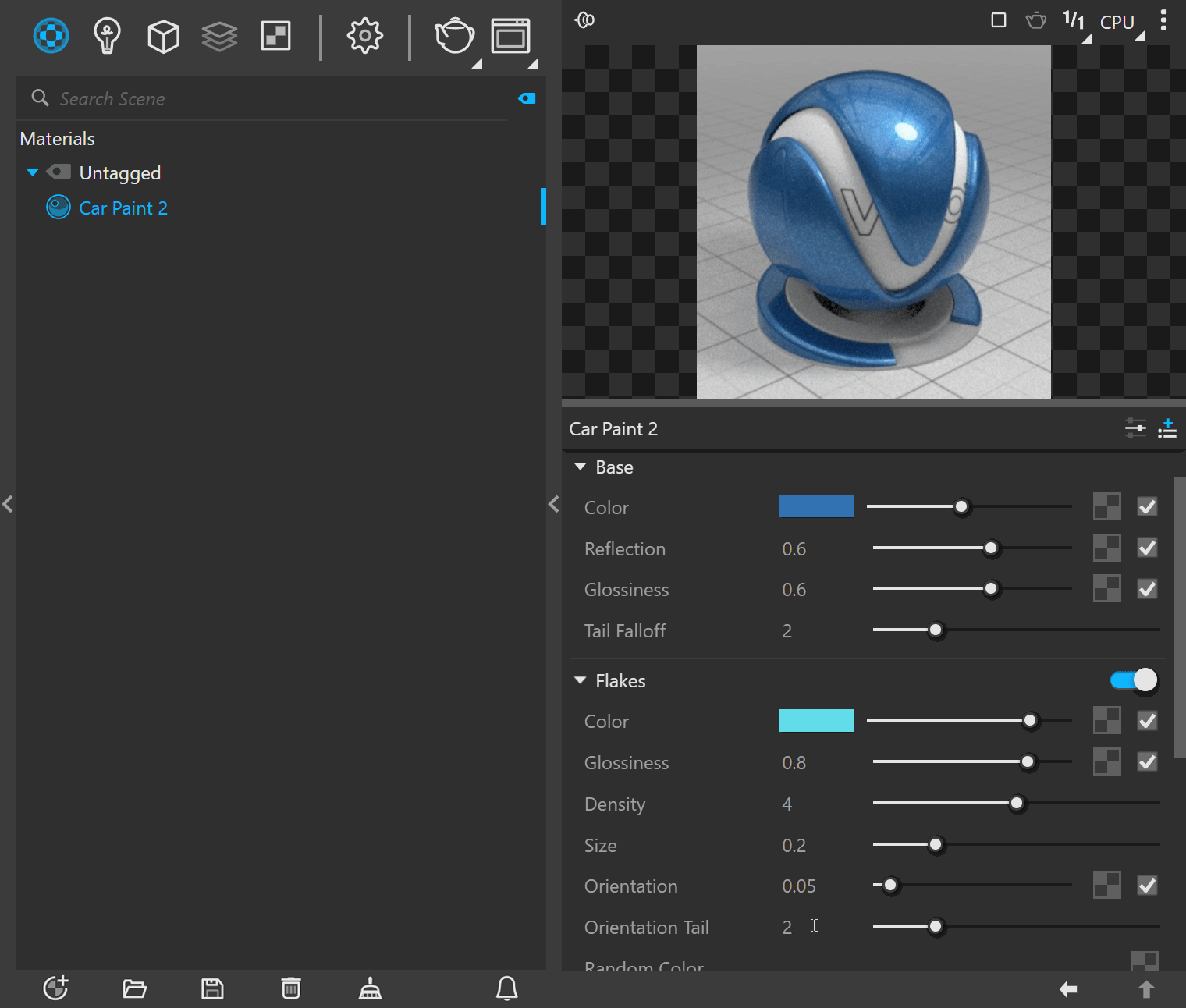The width and height of the screenshot is (1186, 1008).
Task: Click the search magnifier icon
Action: [40, 98]
